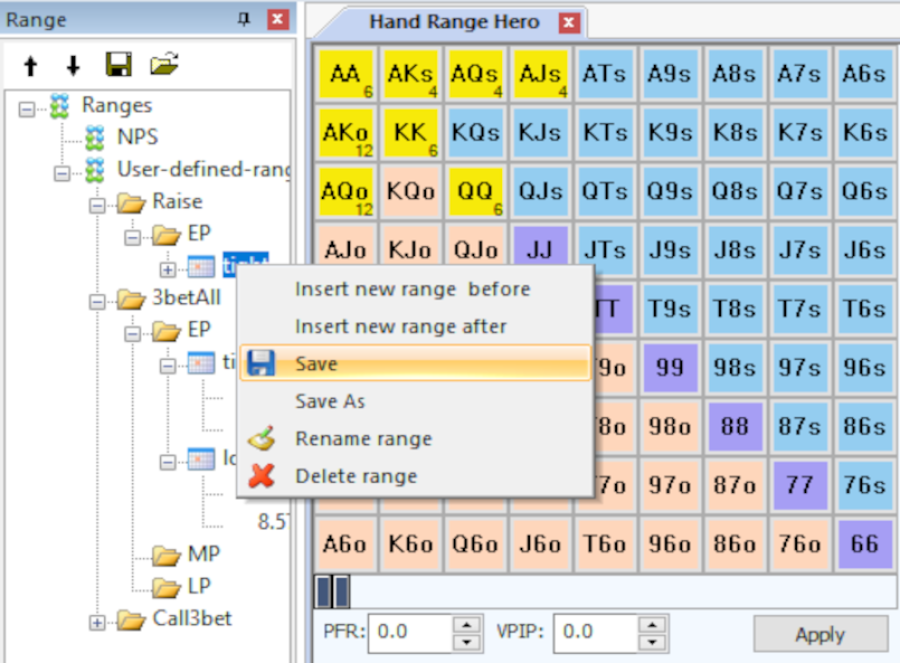Click the move range up arrow

click(x=31, y=66)
